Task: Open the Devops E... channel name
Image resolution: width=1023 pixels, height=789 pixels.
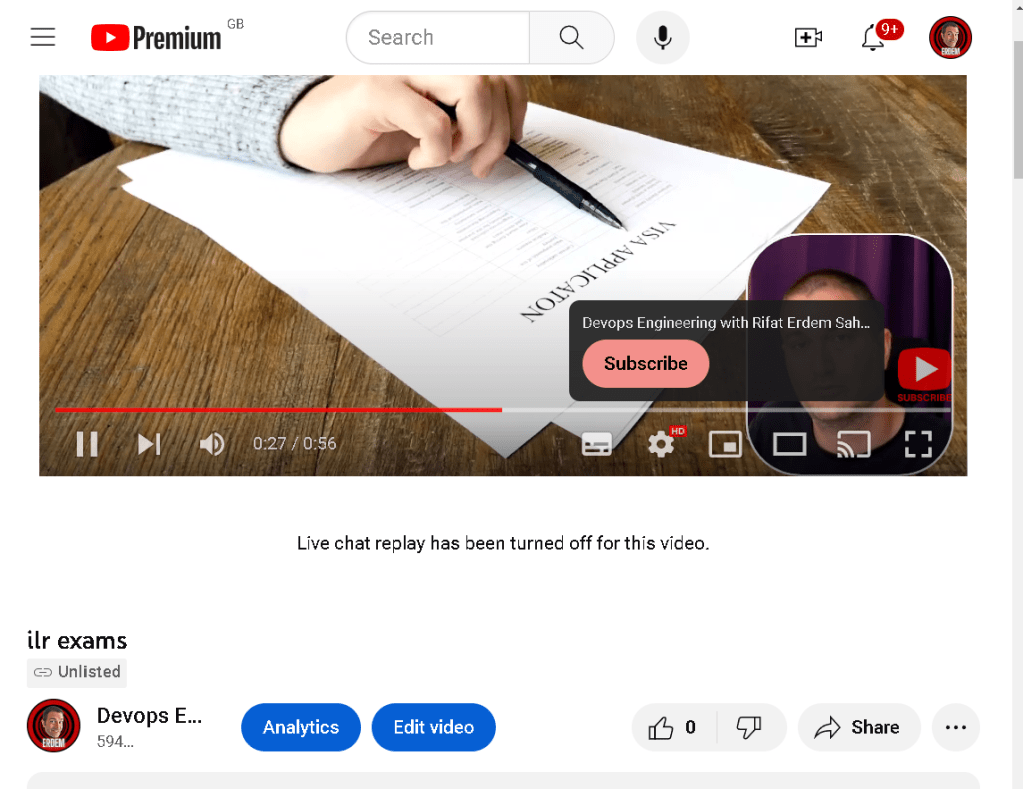Action: pyautogui.click(x=149, y=716)
